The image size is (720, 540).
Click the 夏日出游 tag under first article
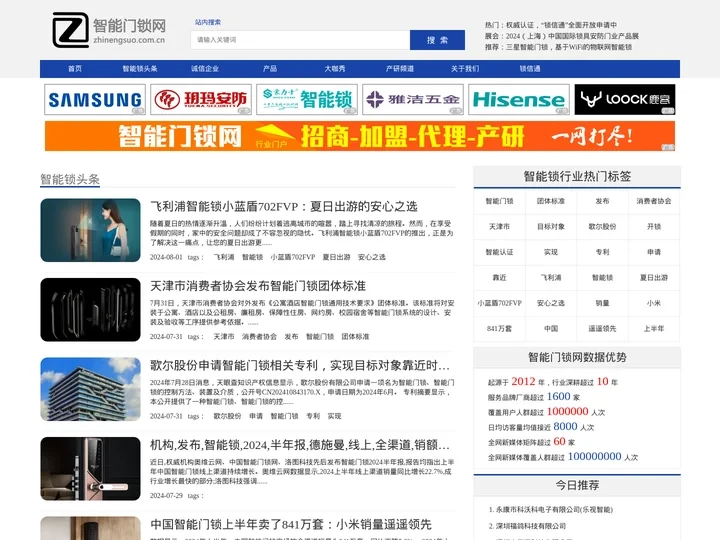click(x=337, y=257)
